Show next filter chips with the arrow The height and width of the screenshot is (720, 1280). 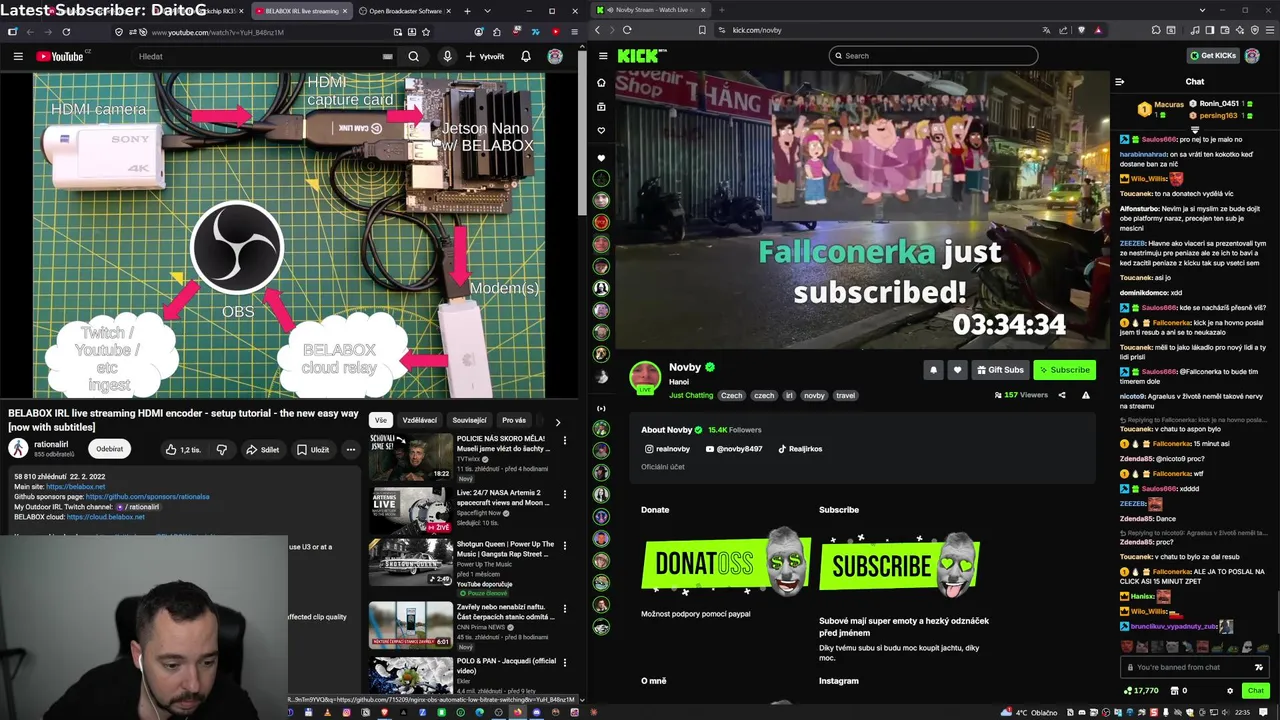tap(557, 422)
